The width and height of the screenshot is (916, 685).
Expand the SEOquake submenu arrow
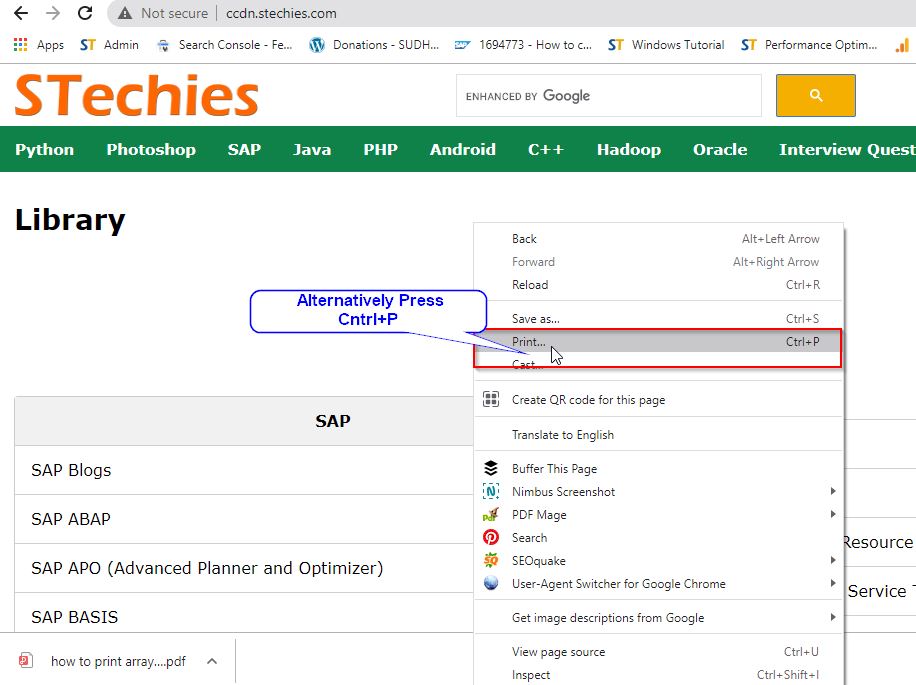click(833, 560)
